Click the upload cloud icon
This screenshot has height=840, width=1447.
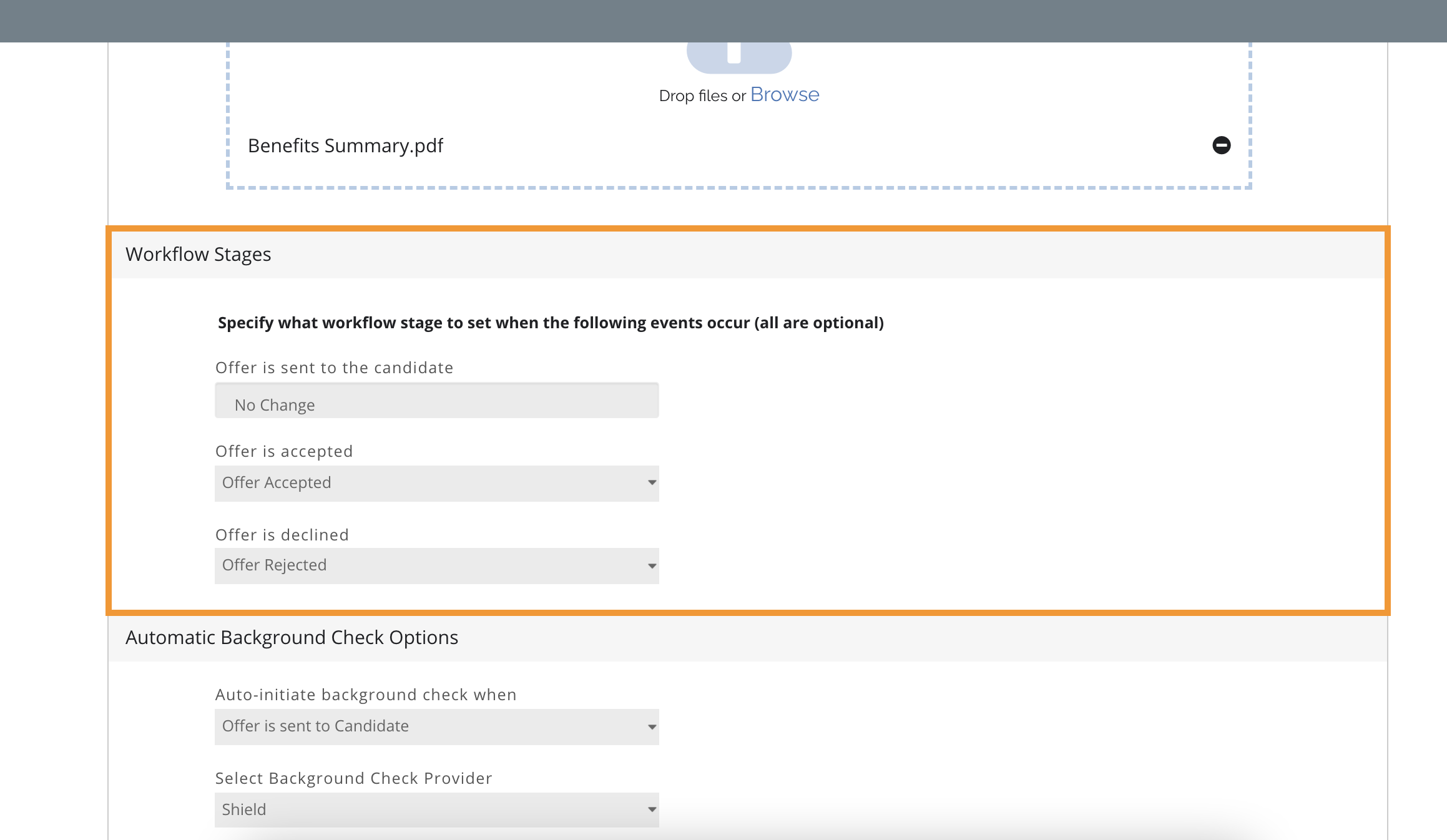click(x=739, y=57)
